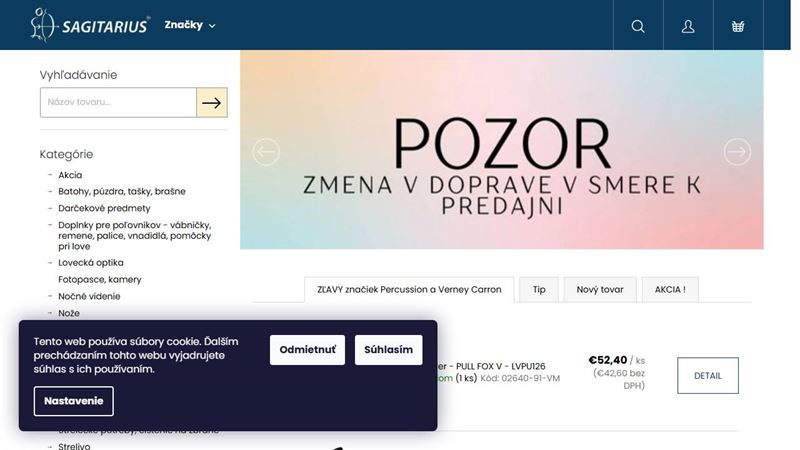This screenshot has width=800, height=450.
Task: Switch to the Nový tovar tab
Action: 600,289
